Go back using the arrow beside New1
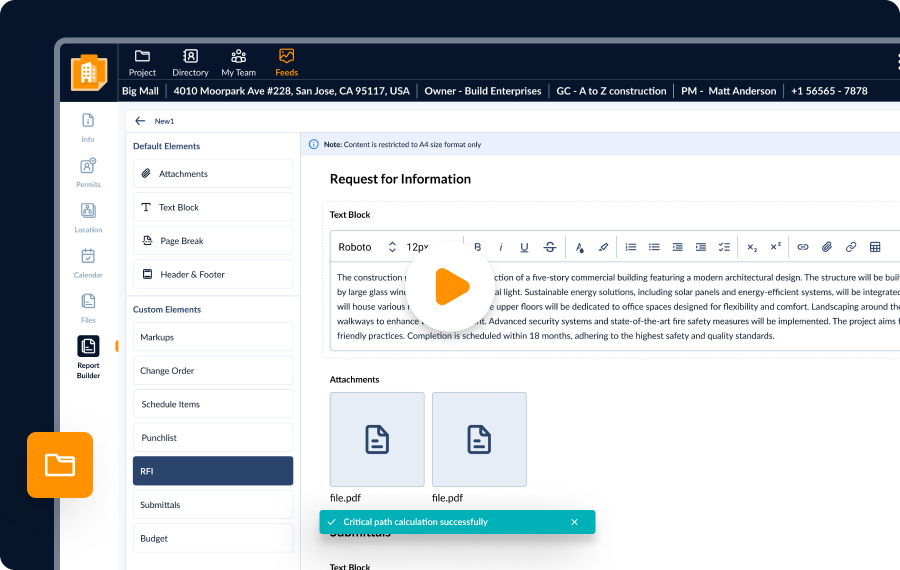The height and width of the screenshot is (570, 900). pyautogui.click(x=139, y=121)
